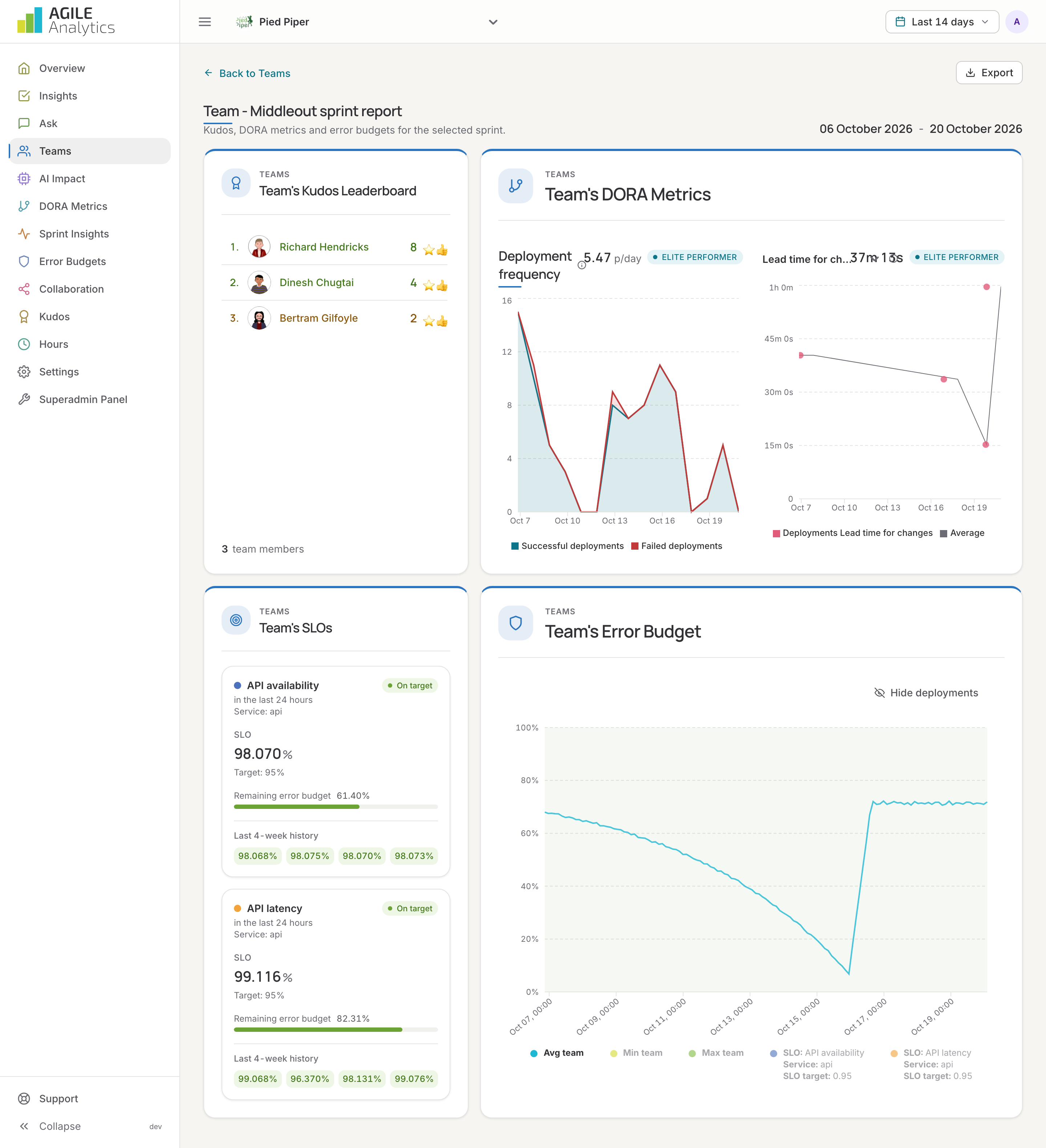Screen dimensions: 1046x1148
Task: Toggle SLO: API latency legend series
Action: coord(932,1064)
